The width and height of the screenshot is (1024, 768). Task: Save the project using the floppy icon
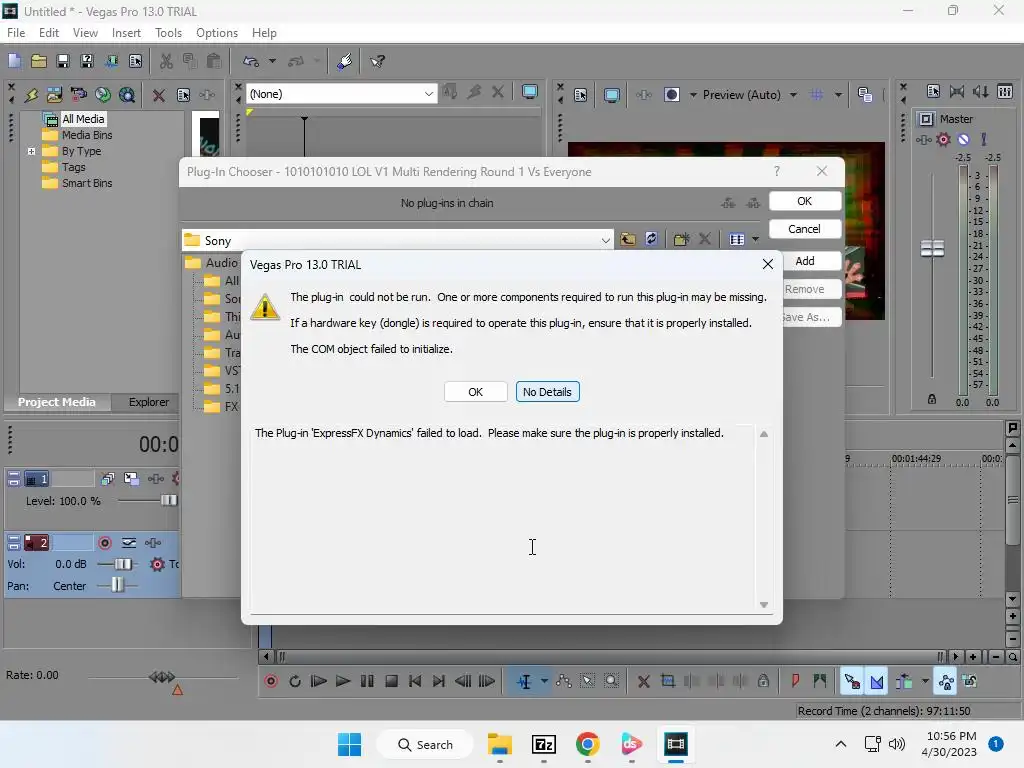point(63,61)
